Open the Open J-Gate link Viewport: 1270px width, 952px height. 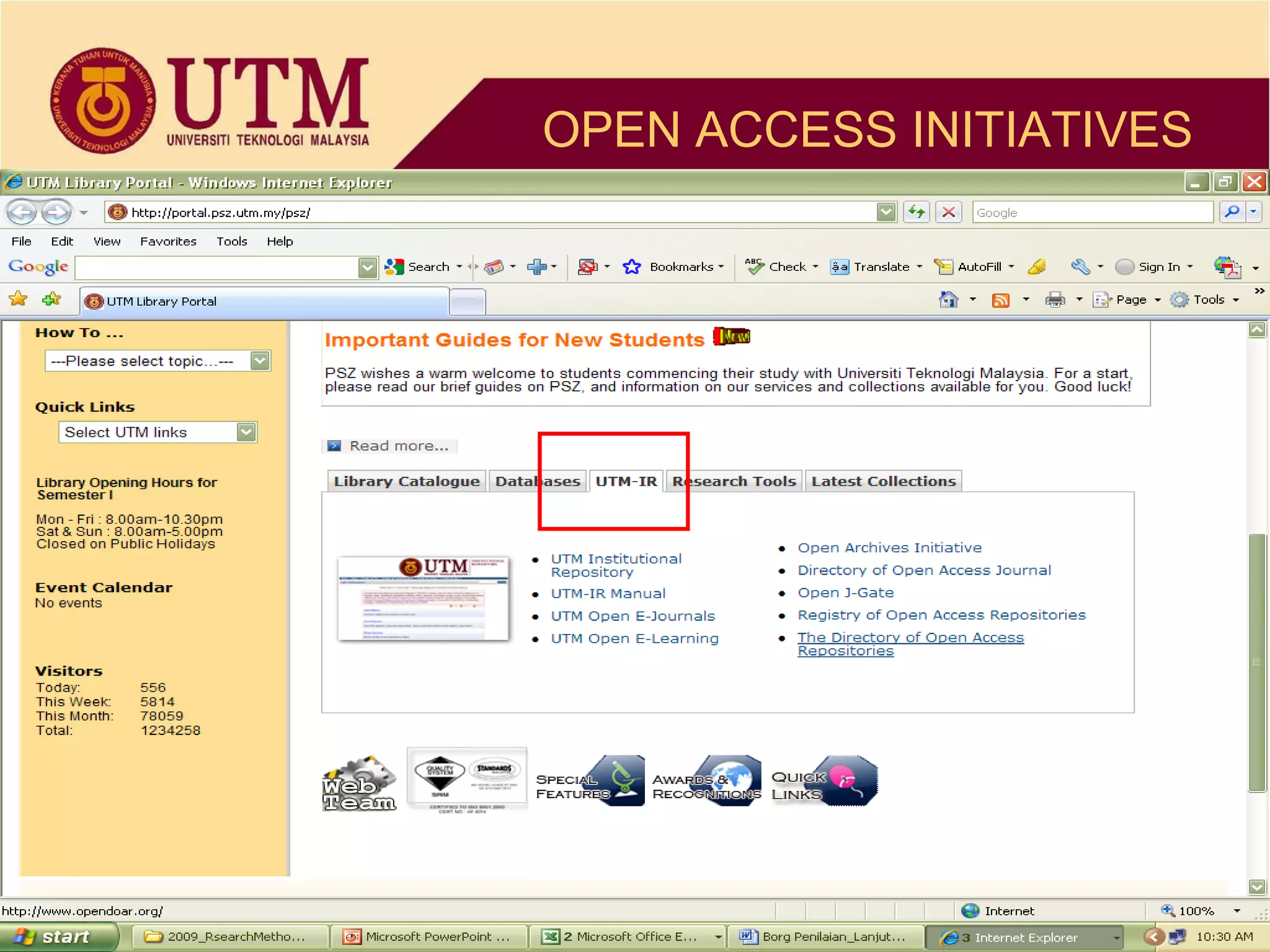pyautogui.click(x=845, y=593)
